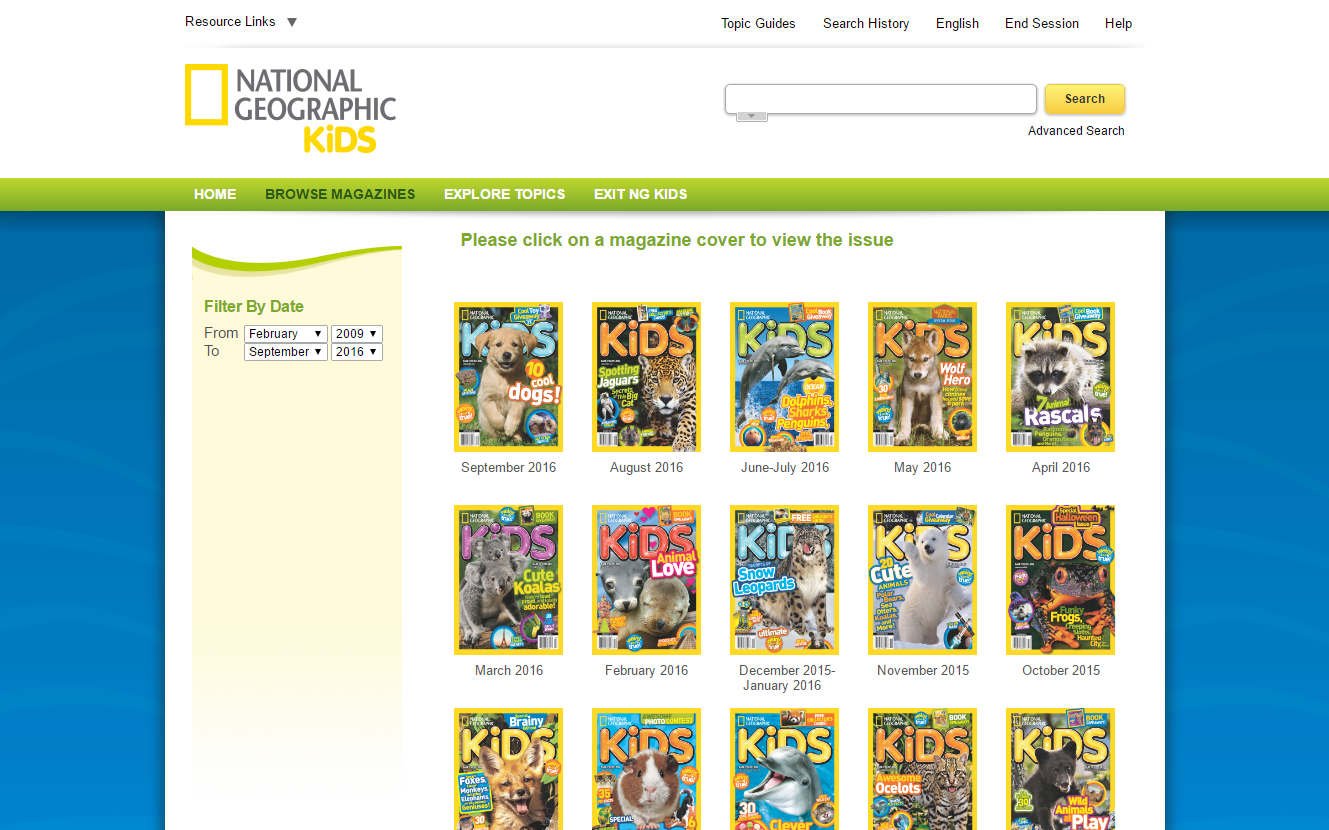The width and height of the screenshot is (1329, 830).
Task: Open the Wild Animals Play bear cover
Action: [1060, 769]
